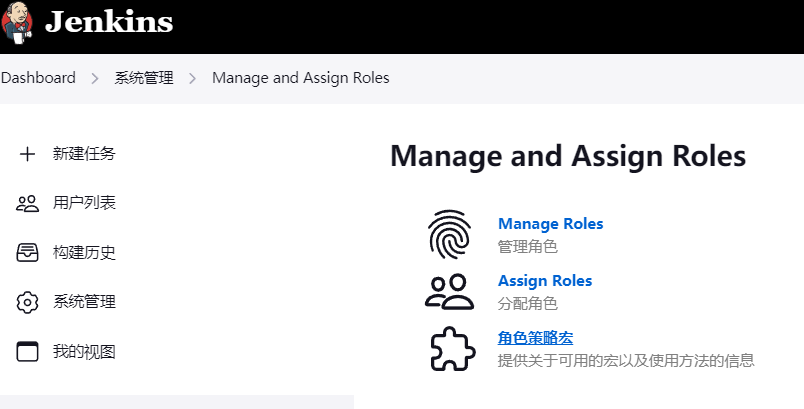Click the plus icon for 新建任务
This screenshot has width=804, height=409.
coord(27,154)
